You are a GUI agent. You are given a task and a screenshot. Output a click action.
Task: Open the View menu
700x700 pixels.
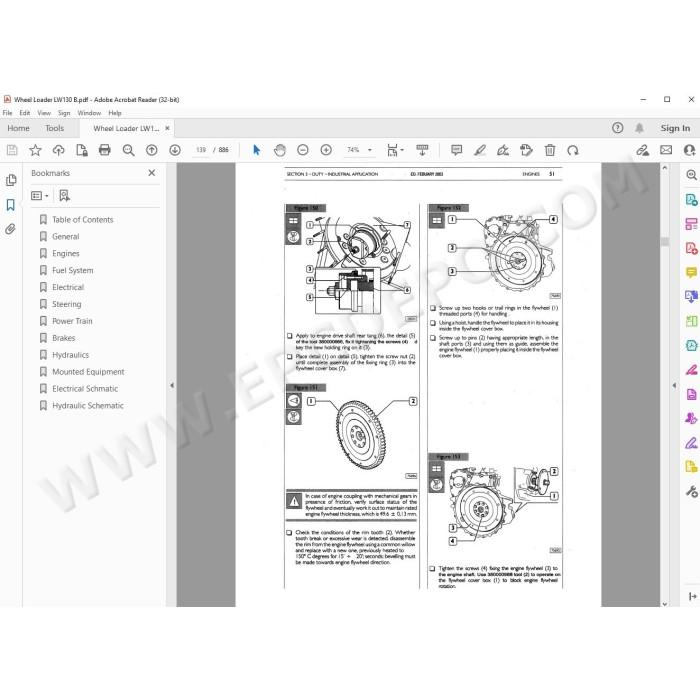44,113
